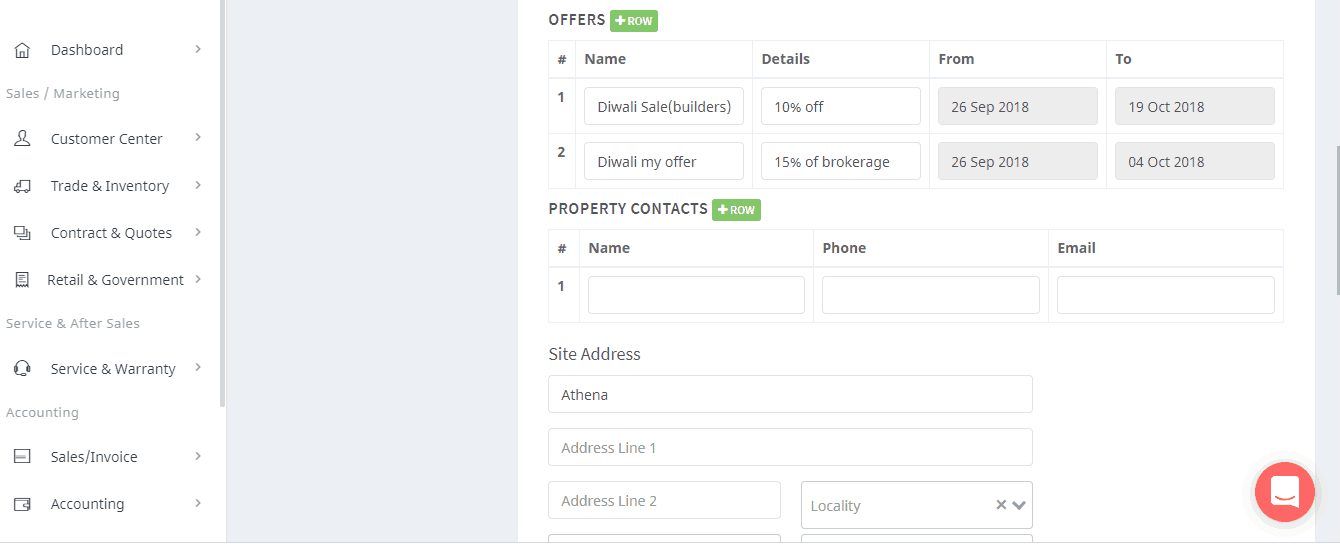Open the chat support bubble
Viewport: 1340px width, 544px height.
1285,492
